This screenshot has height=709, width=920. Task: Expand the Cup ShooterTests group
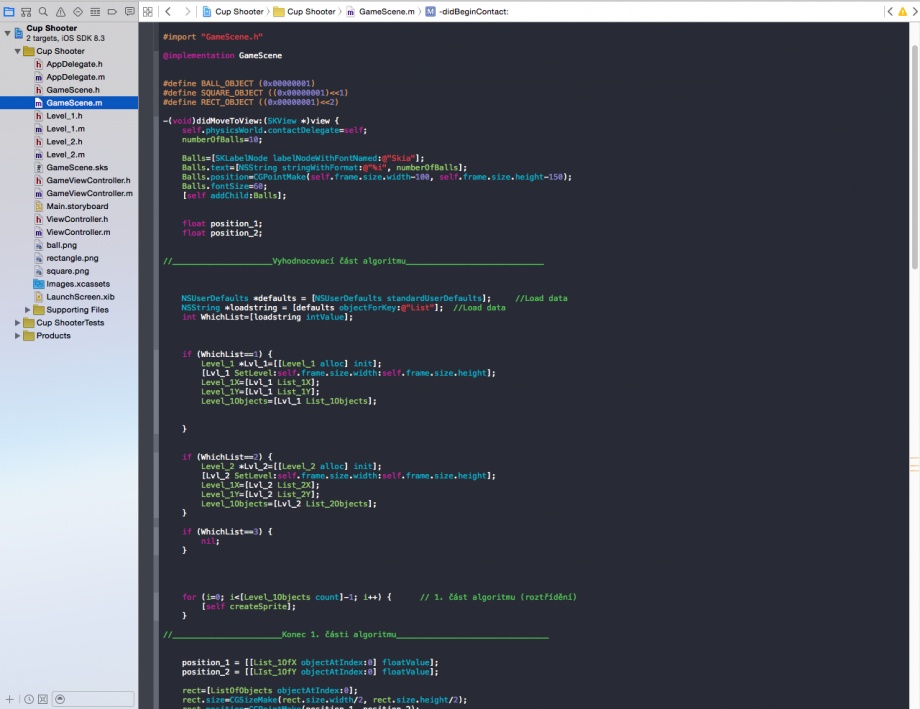18,323
